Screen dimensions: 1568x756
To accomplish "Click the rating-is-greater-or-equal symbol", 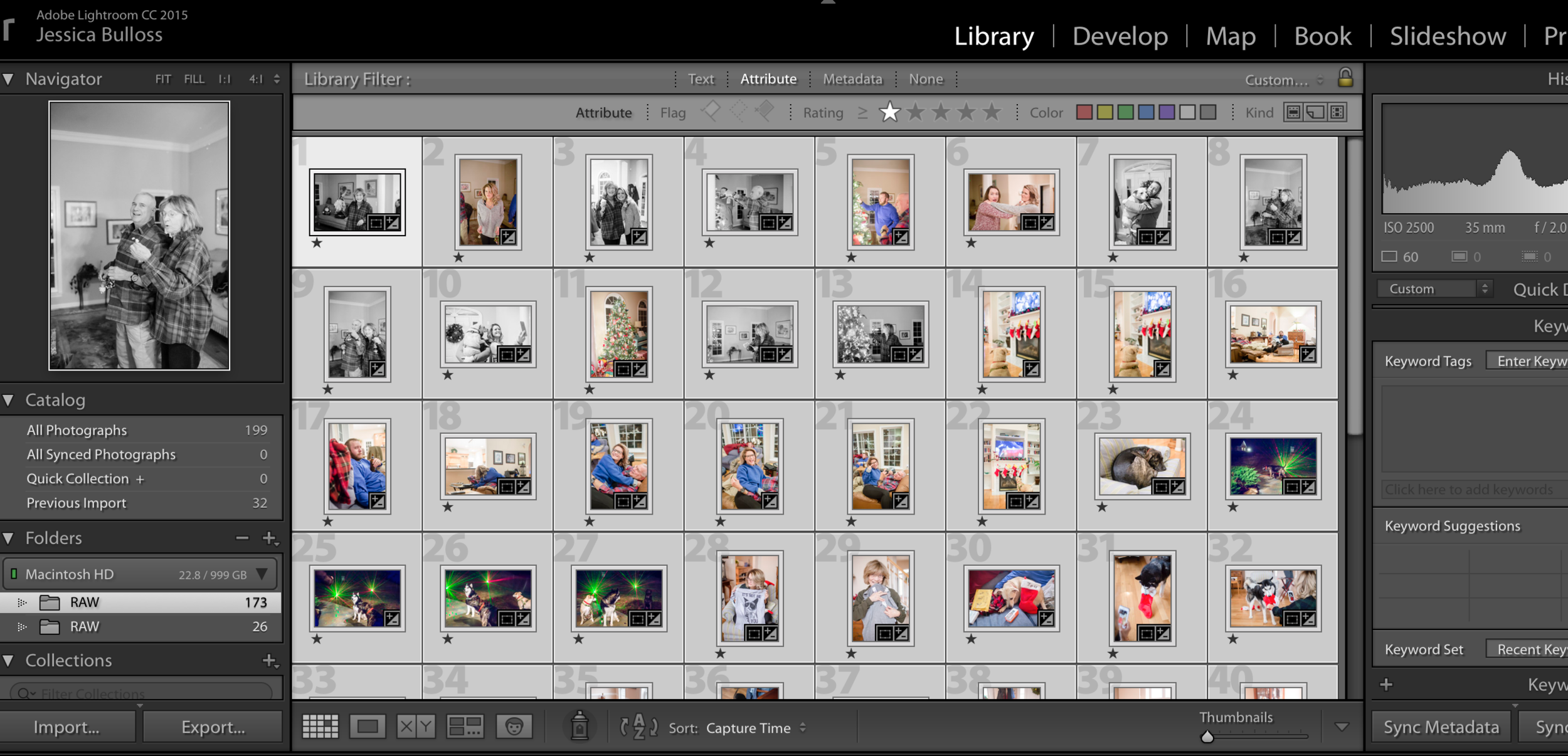I will [x=863, y=113].
